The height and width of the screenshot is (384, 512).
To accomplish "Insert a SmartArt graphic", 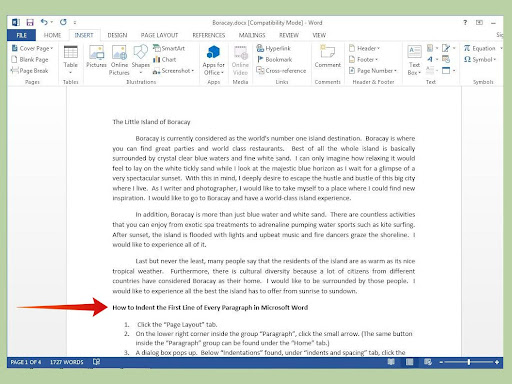I will pos(169,48).
